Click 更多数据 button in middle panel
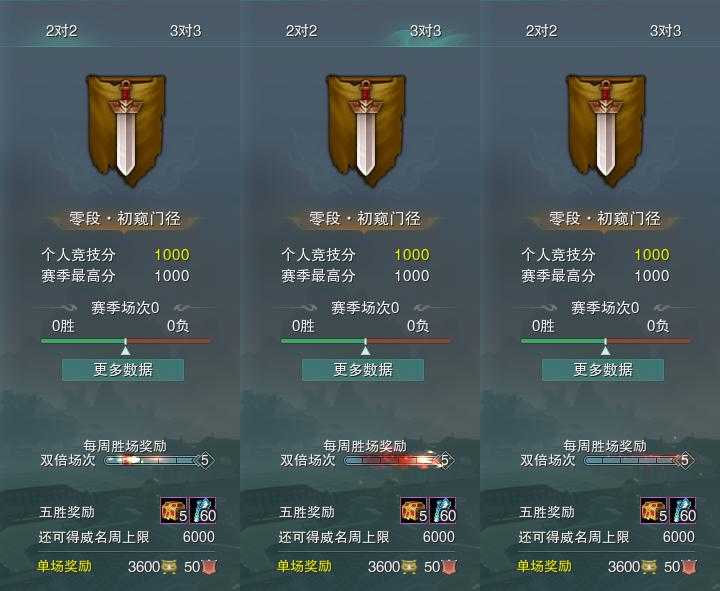This screenshot has height=591, width=720. coord(363,370)
